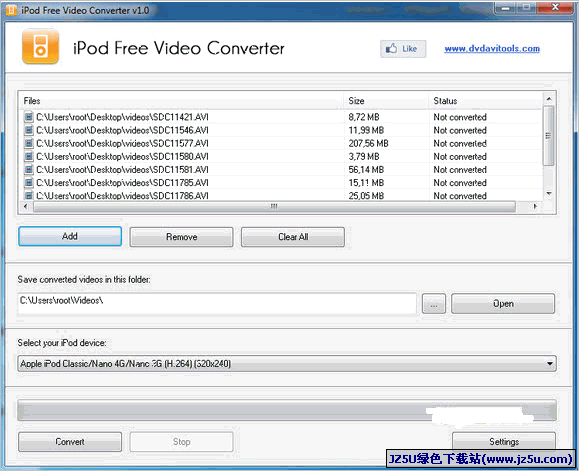Sort list by Status column header
Screen dimensions: 579x471
tap(486, 101)
